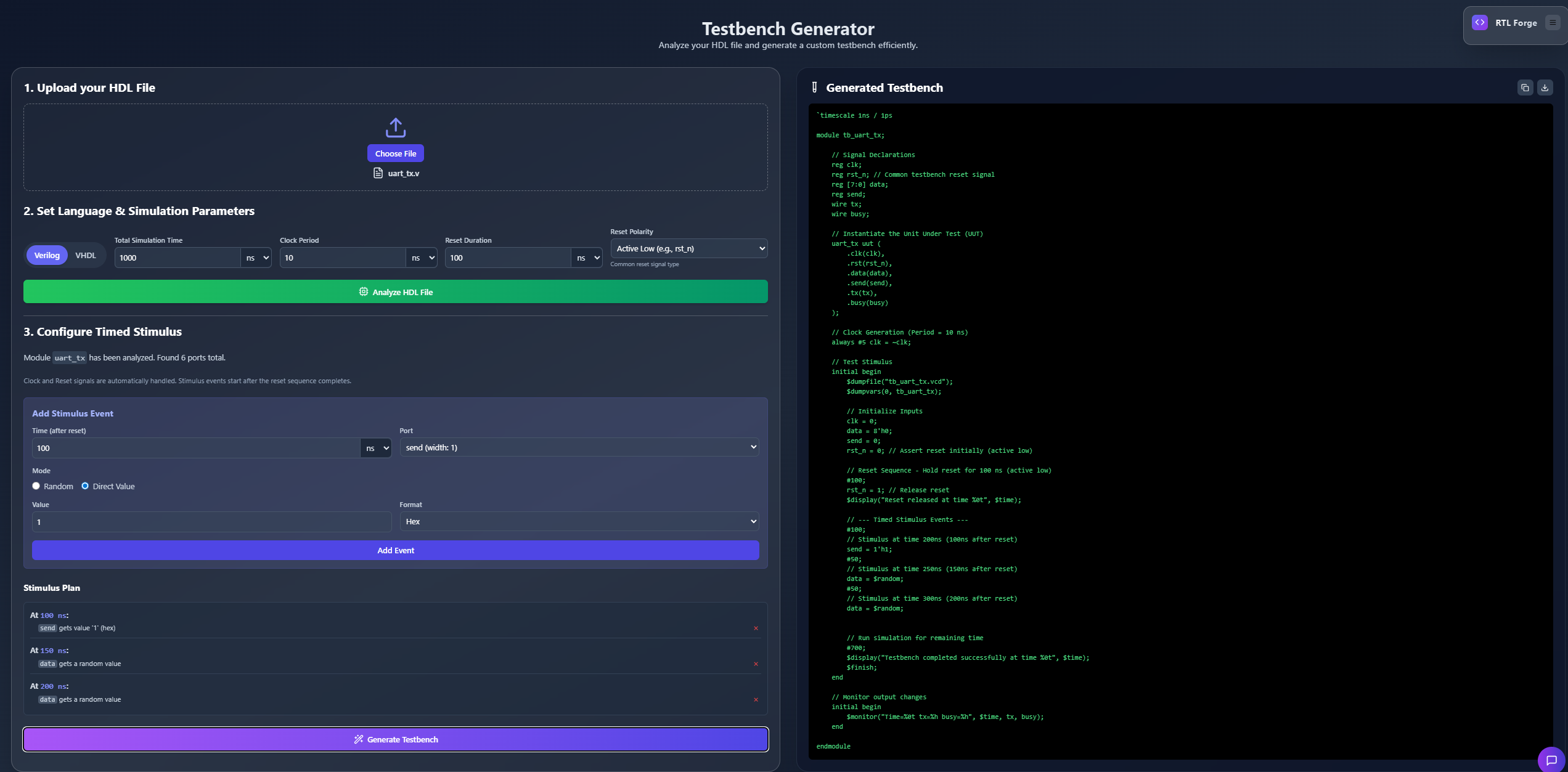Viewport: 1568px width, 772px height.
Task: Open the Format Hex dropdown
Action: pyautogui.click(x=579, y=521)
